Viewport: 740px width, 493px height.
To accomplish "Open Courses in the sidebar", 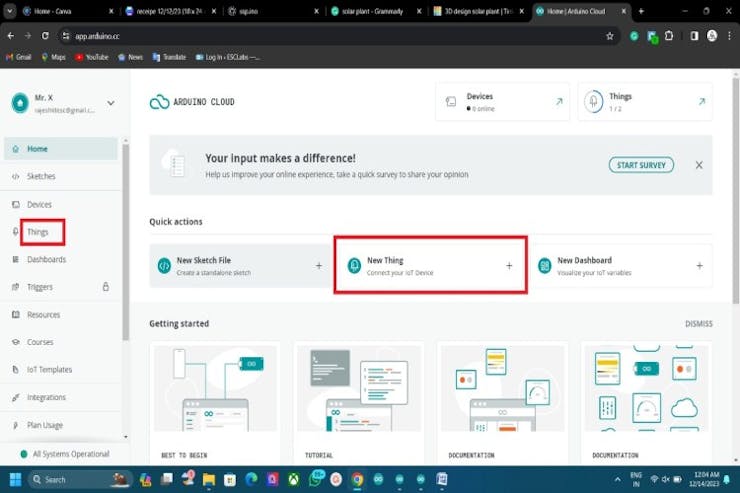I will 40,342.
